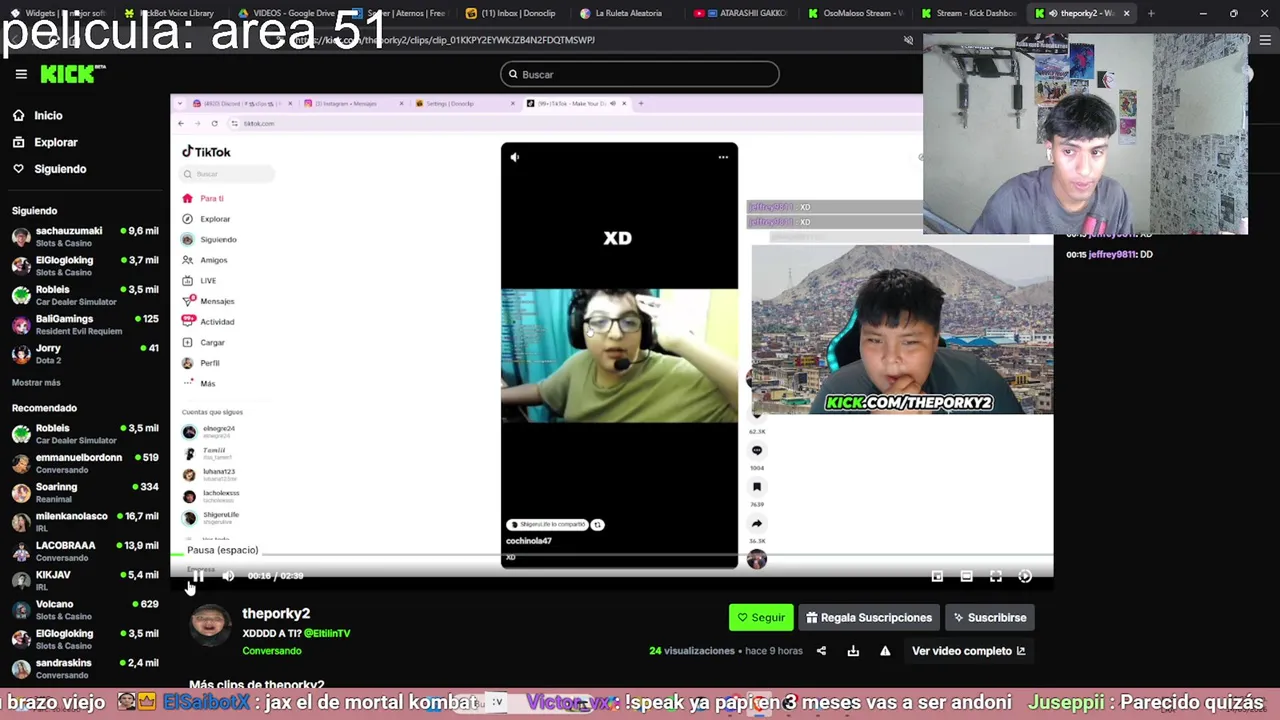Toggle theatre mode in the clip player
The image size is (1280, 720).
pyautogui.click(x=966, y=576)
